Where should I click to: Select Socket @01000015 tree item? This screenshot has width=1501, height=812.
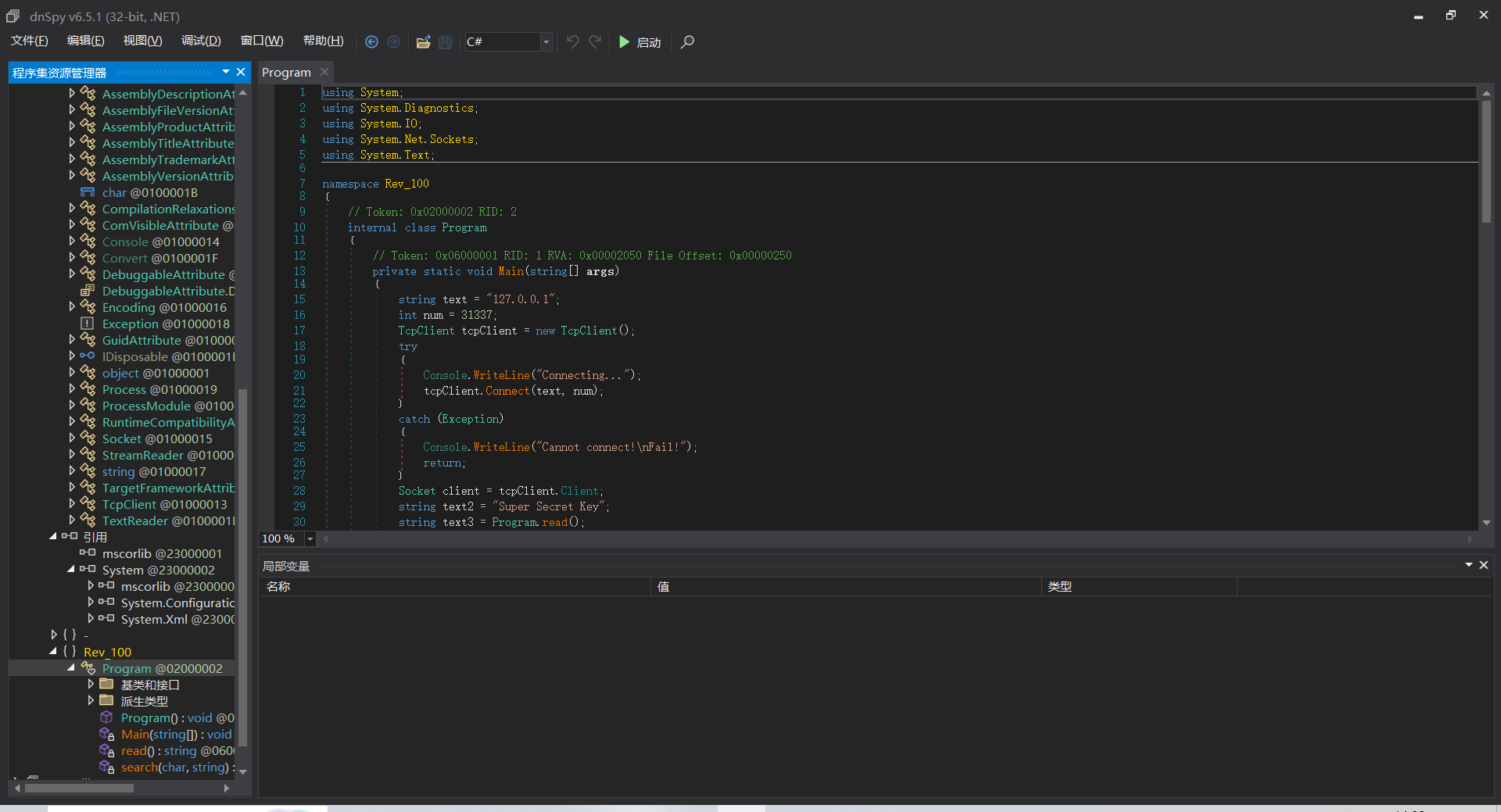(157, 438)
